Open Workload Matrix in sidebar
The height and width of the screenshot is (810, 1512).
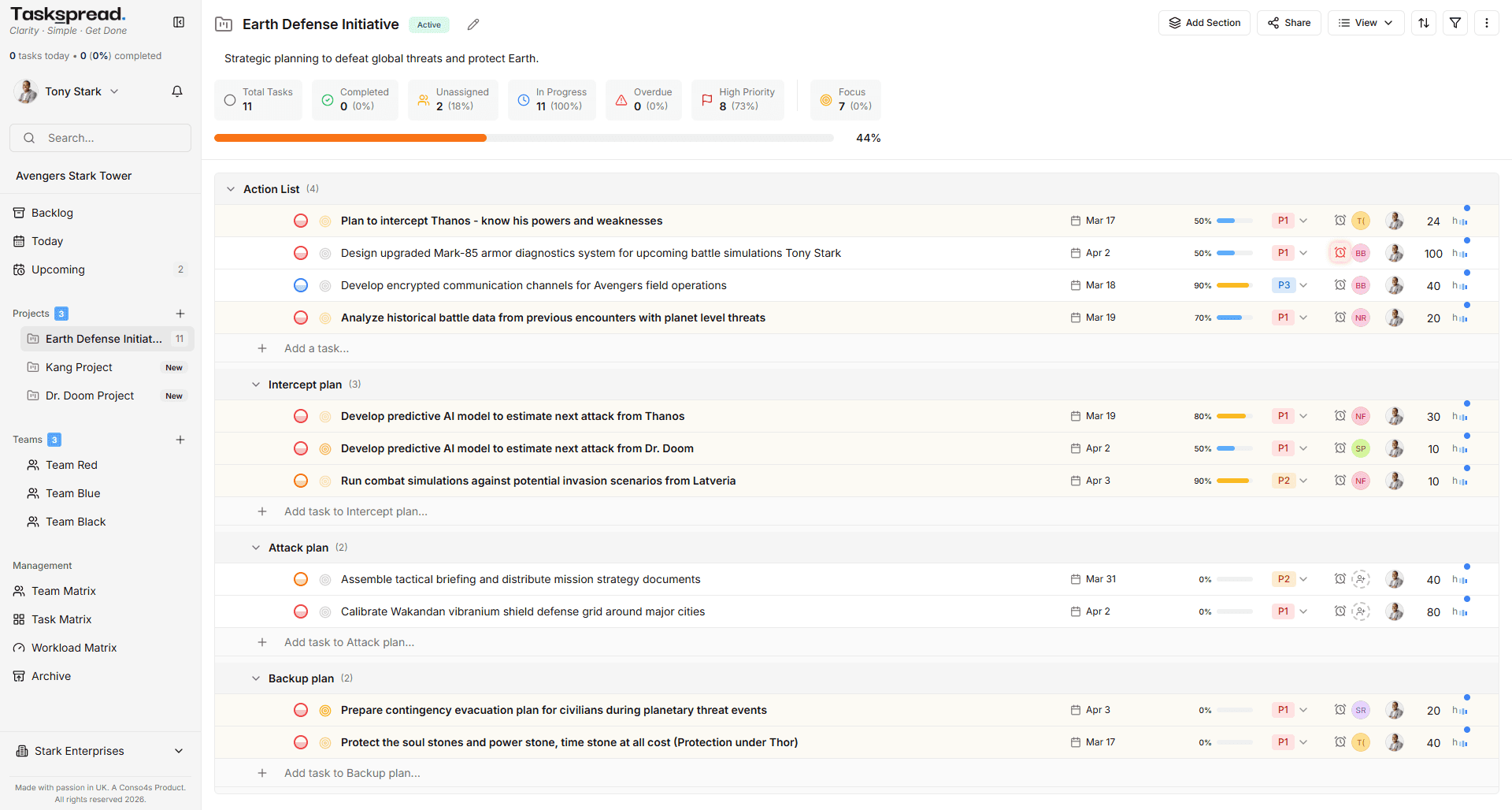coord(74,648)
